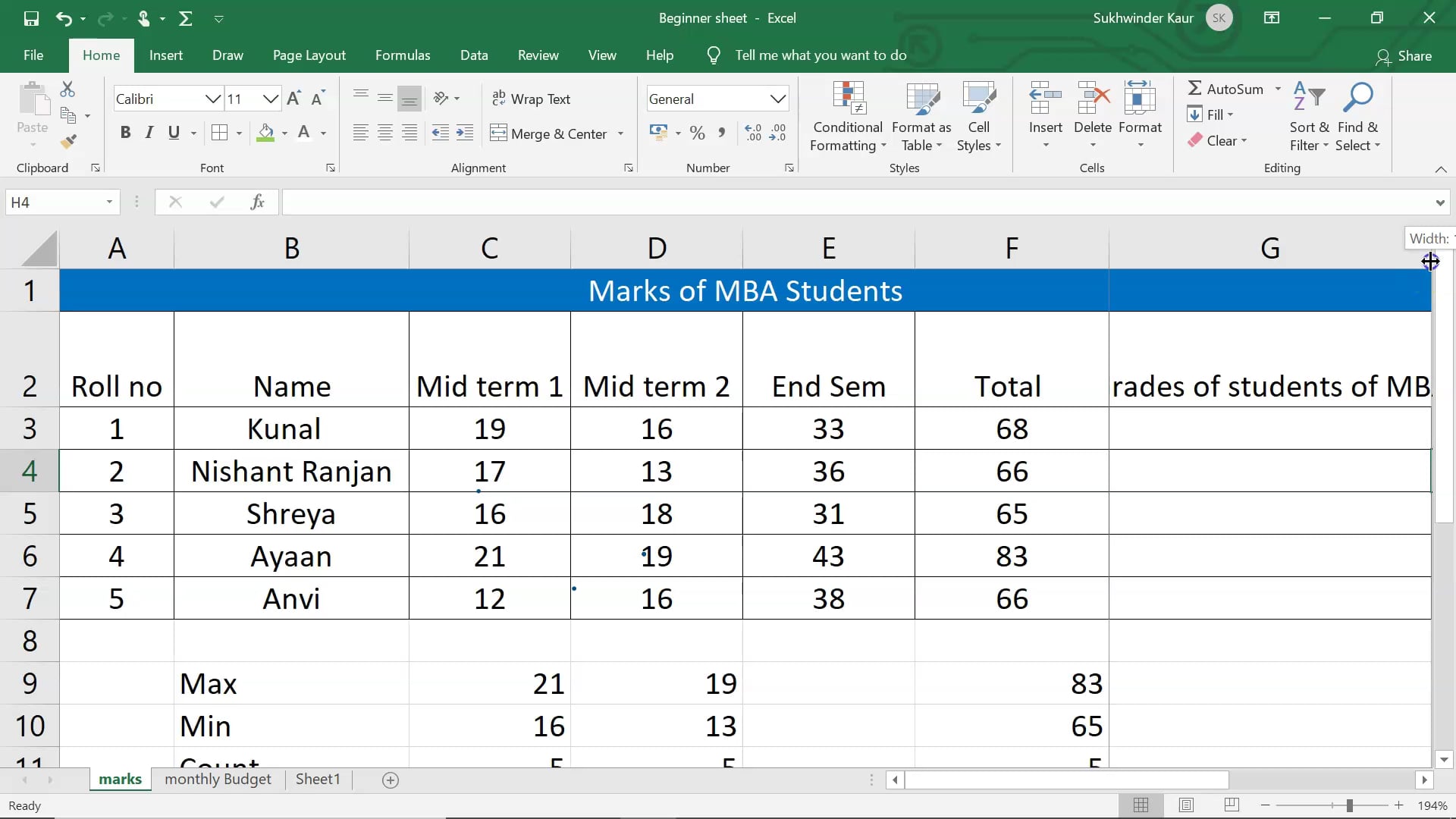Open the Number Format dropdown
This screenshot has width=1456, height=819.
[777, 99]
